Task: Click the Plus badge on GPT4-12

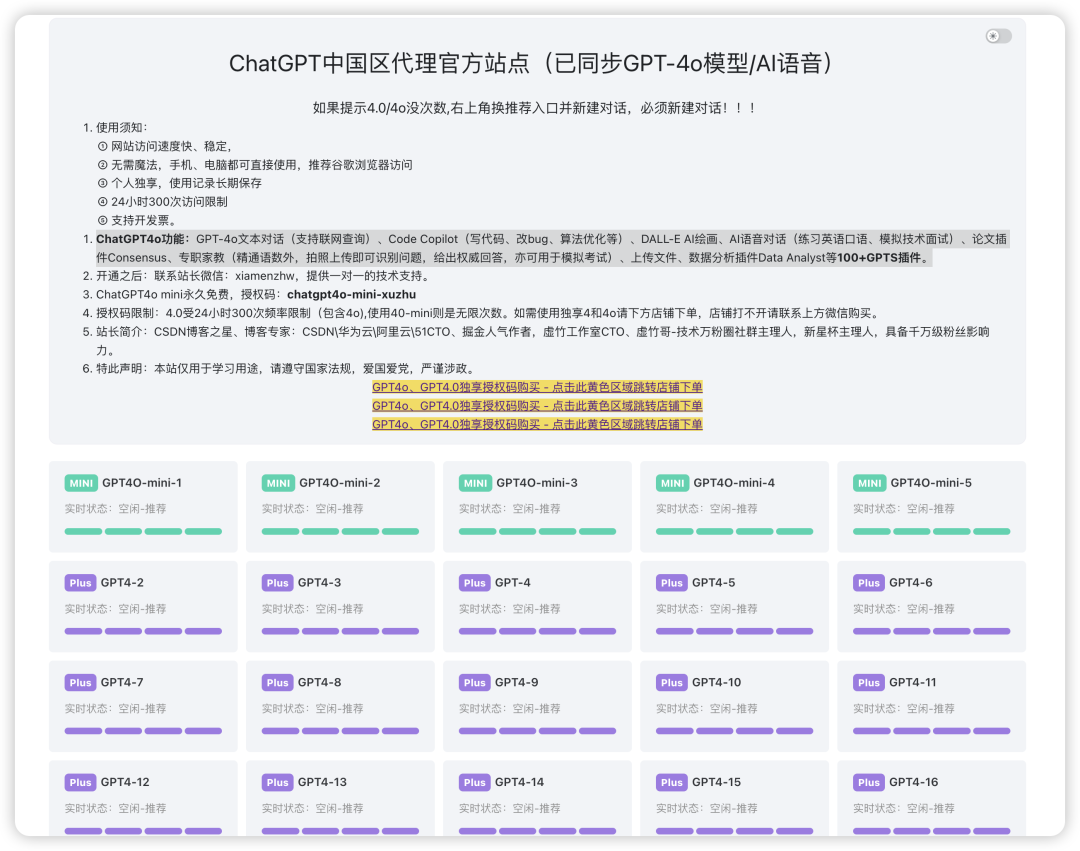Action: [x=80, y=783]
